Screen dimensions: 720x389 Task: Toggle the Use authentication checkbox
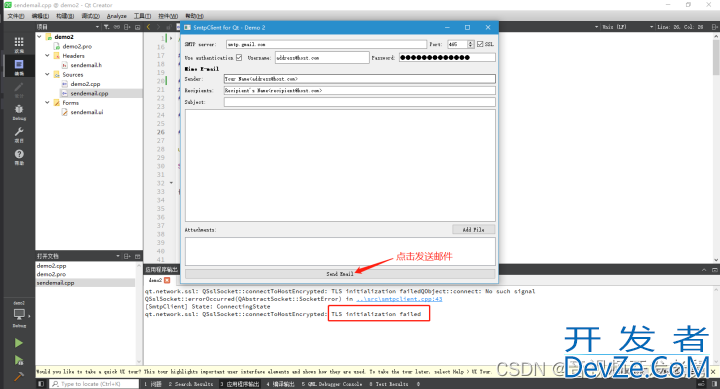click(x=239, y=57)
